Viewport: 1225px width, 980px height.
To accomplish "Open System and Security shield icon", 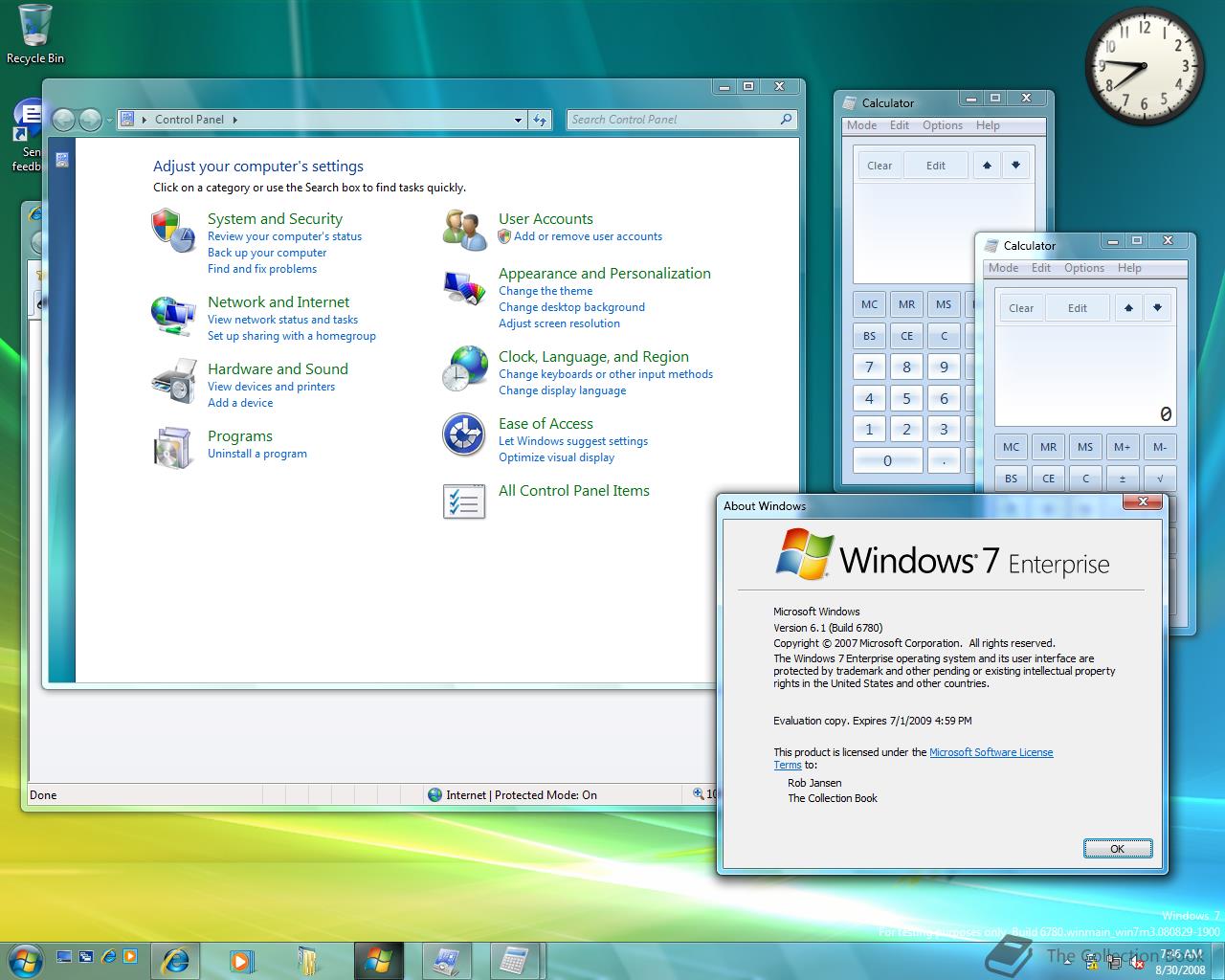I will [x=173, y=231].
